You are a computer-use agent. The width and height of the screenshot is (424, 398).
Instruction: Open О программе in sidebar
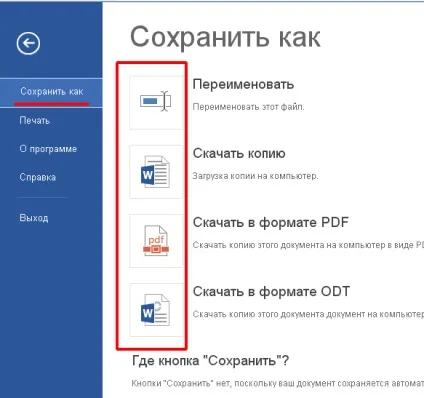click(x=48, y=149)
